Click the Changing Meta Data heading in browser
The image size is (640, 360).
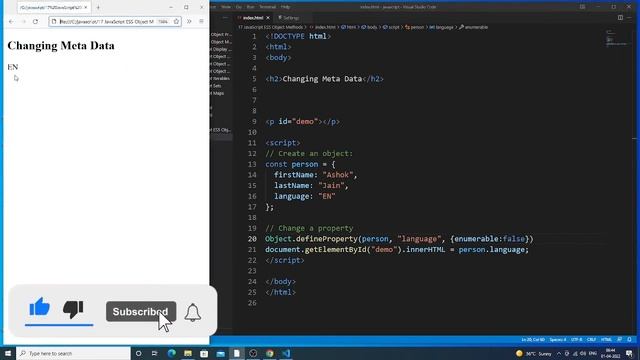(61, 46)
